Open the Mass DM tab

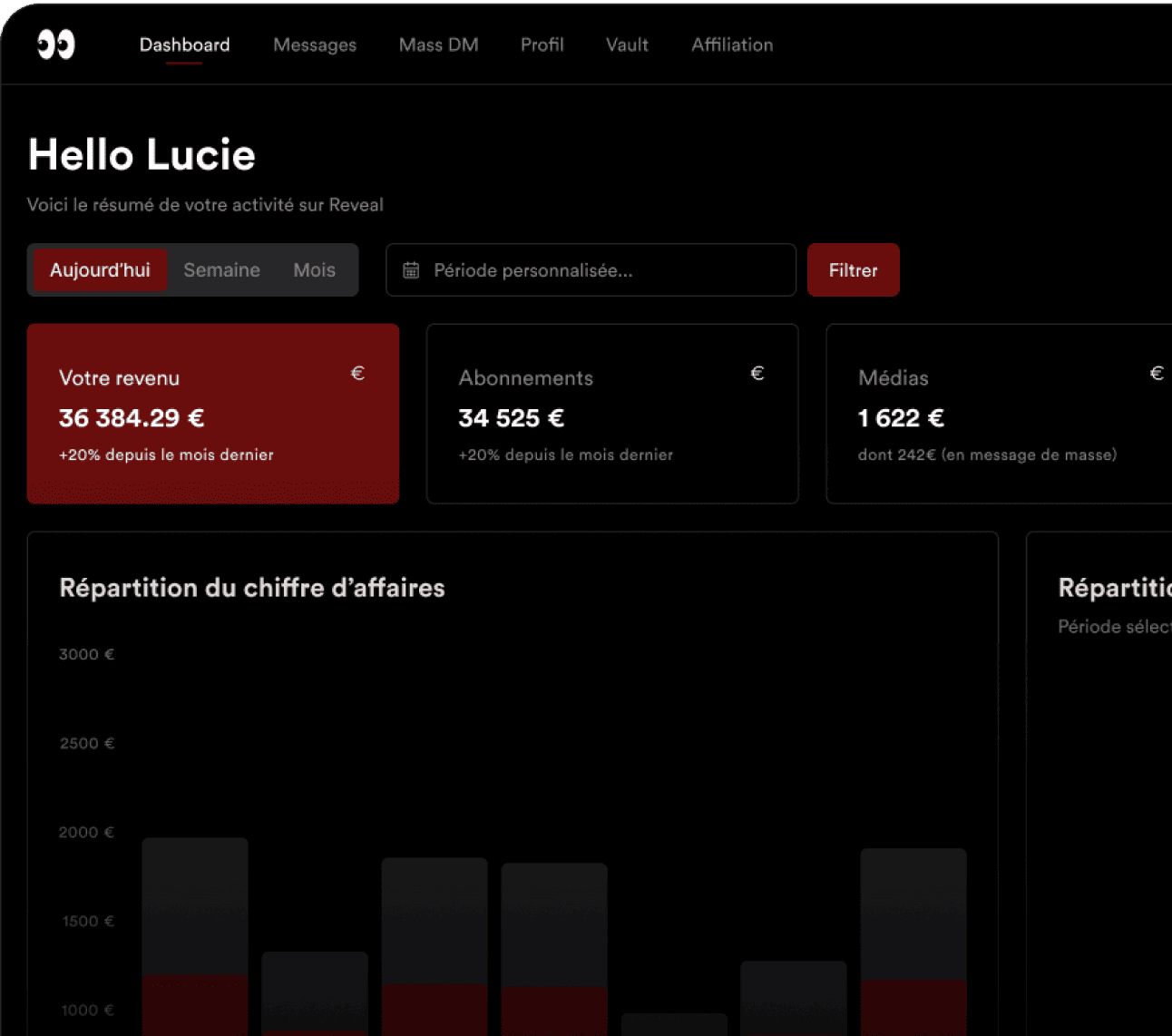click(x=438, y=44)
